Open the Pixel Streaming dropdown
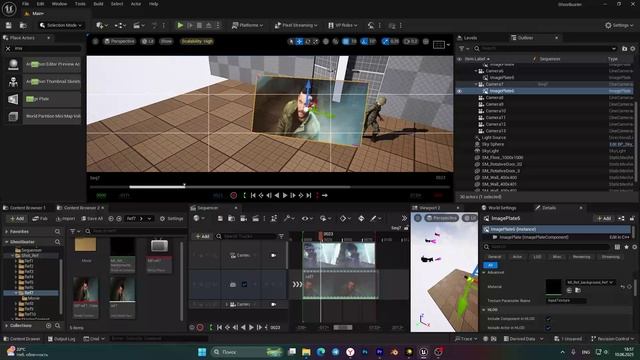 point(296,25)
